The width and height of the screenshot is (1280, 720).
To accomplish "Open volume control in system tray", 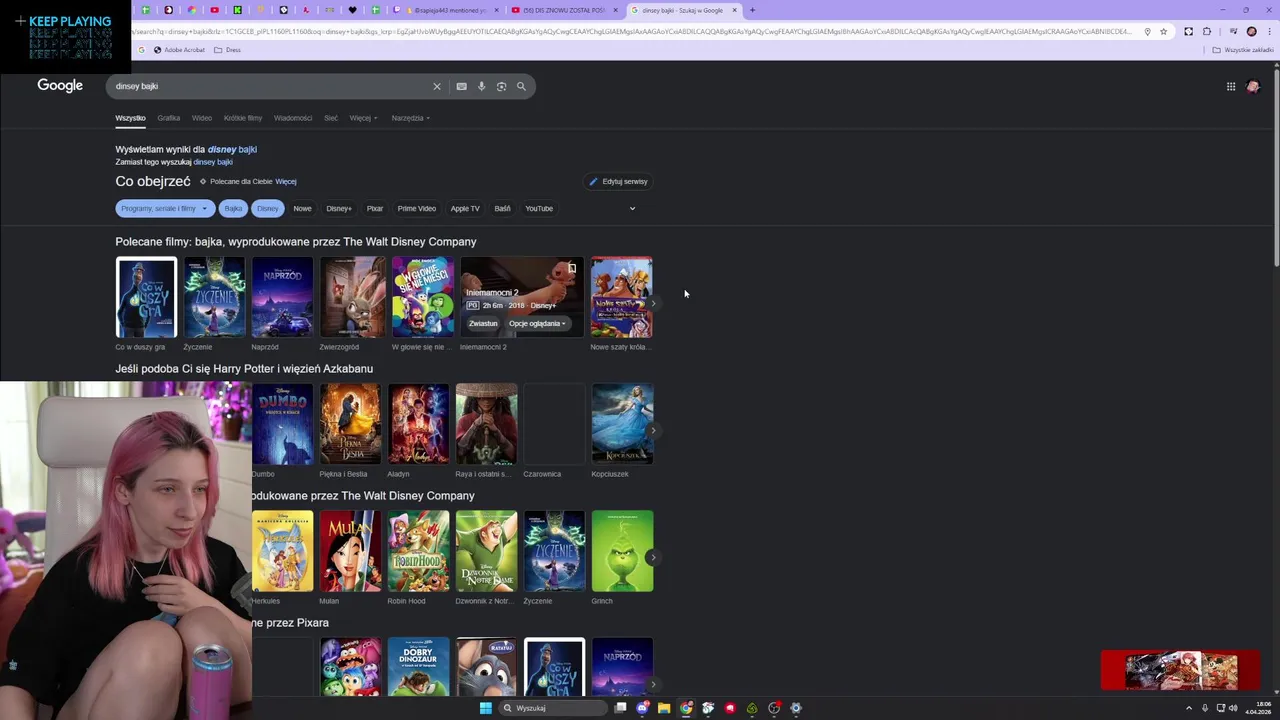I will (x=1233, y=708).
